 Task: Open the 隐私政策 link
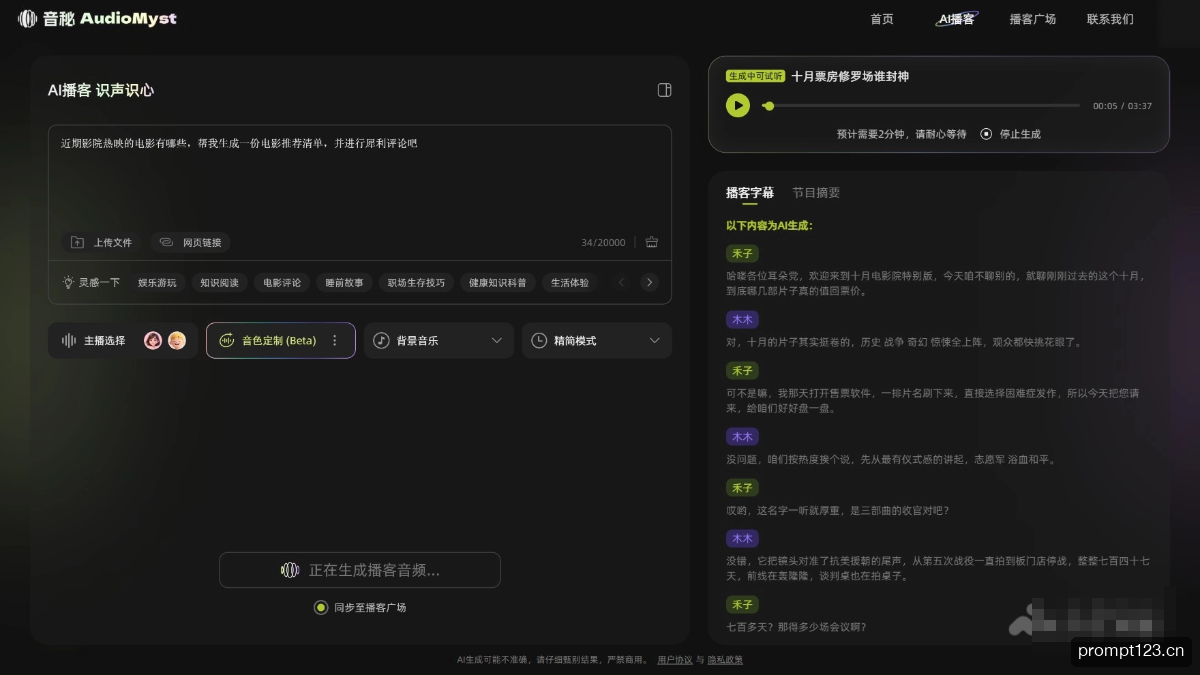(x=725, y=660)
